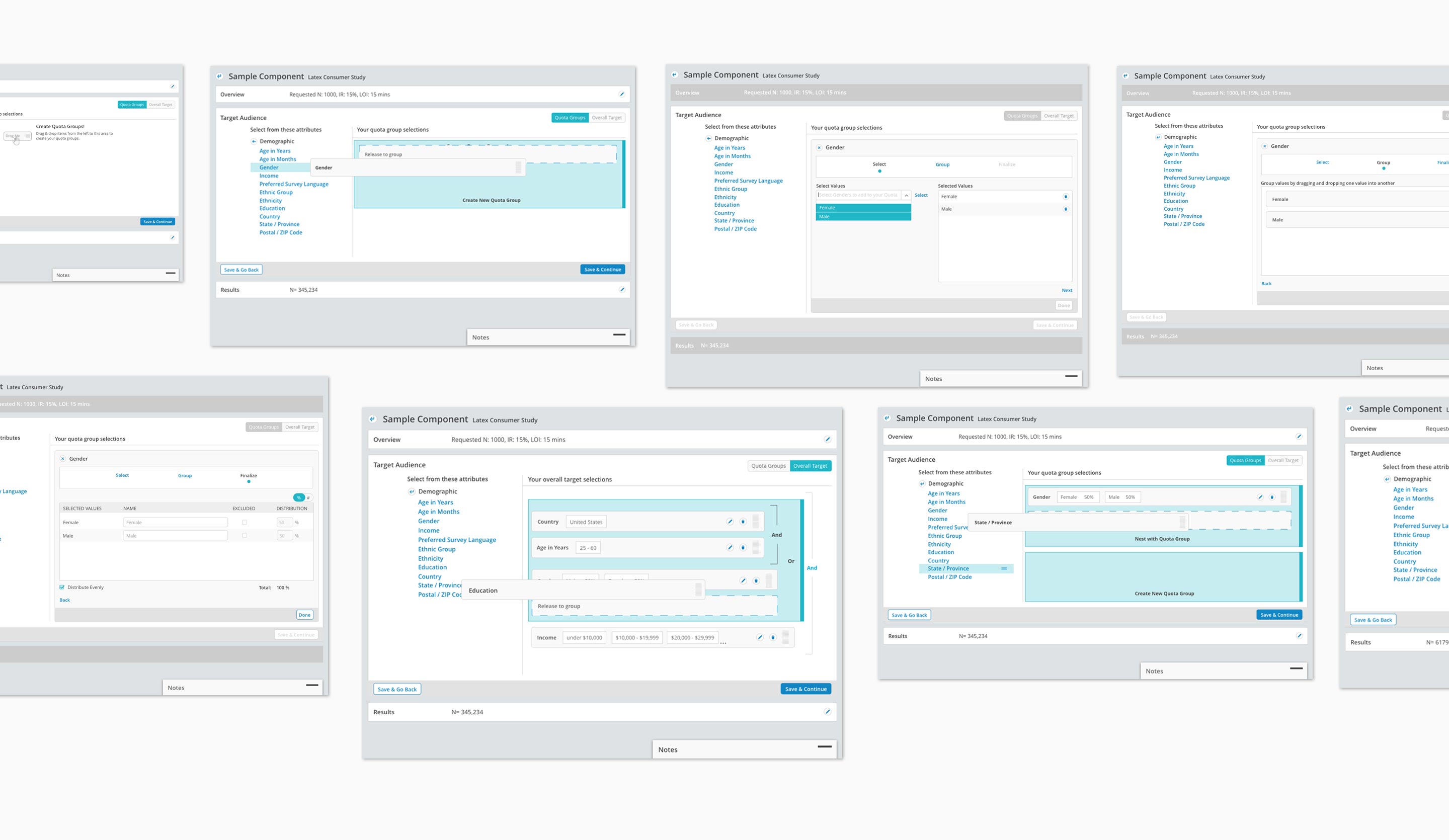Collapse the Select Genders dropdown arrow
This screenshot has height=840, width=1449.
[906, 196]
